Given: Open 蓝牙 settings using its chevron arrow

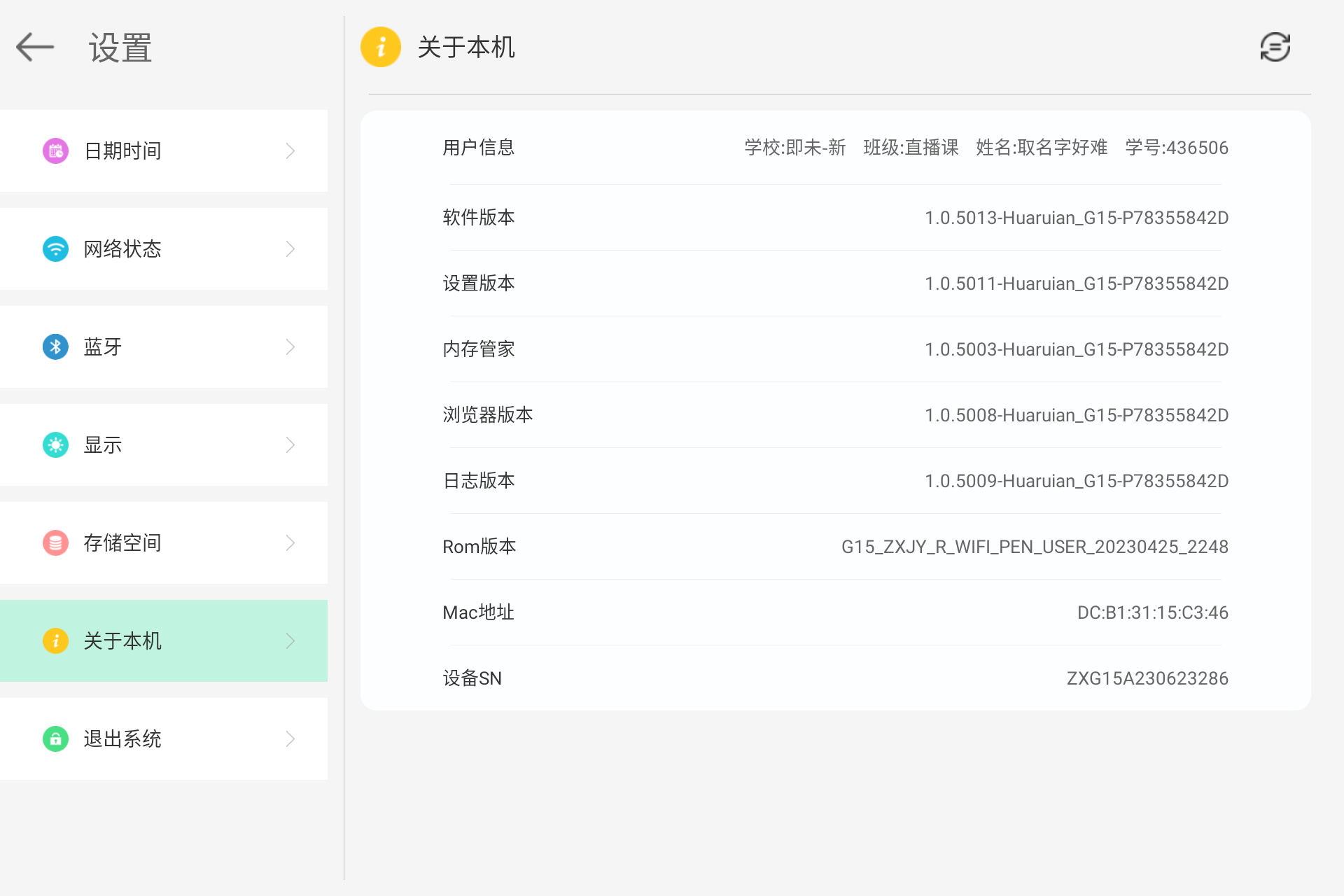Looking at the screenshot, I should (x=290, y=346).
